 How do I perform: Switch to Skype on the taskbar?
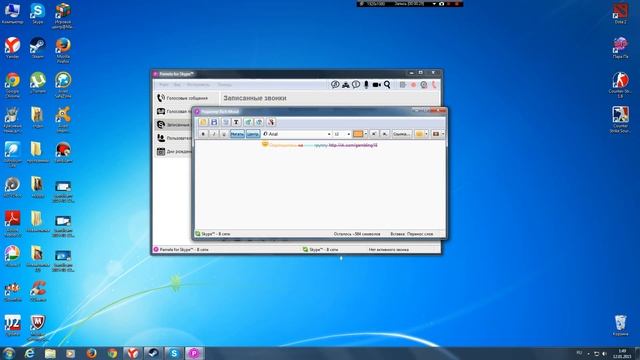point(174,353)
